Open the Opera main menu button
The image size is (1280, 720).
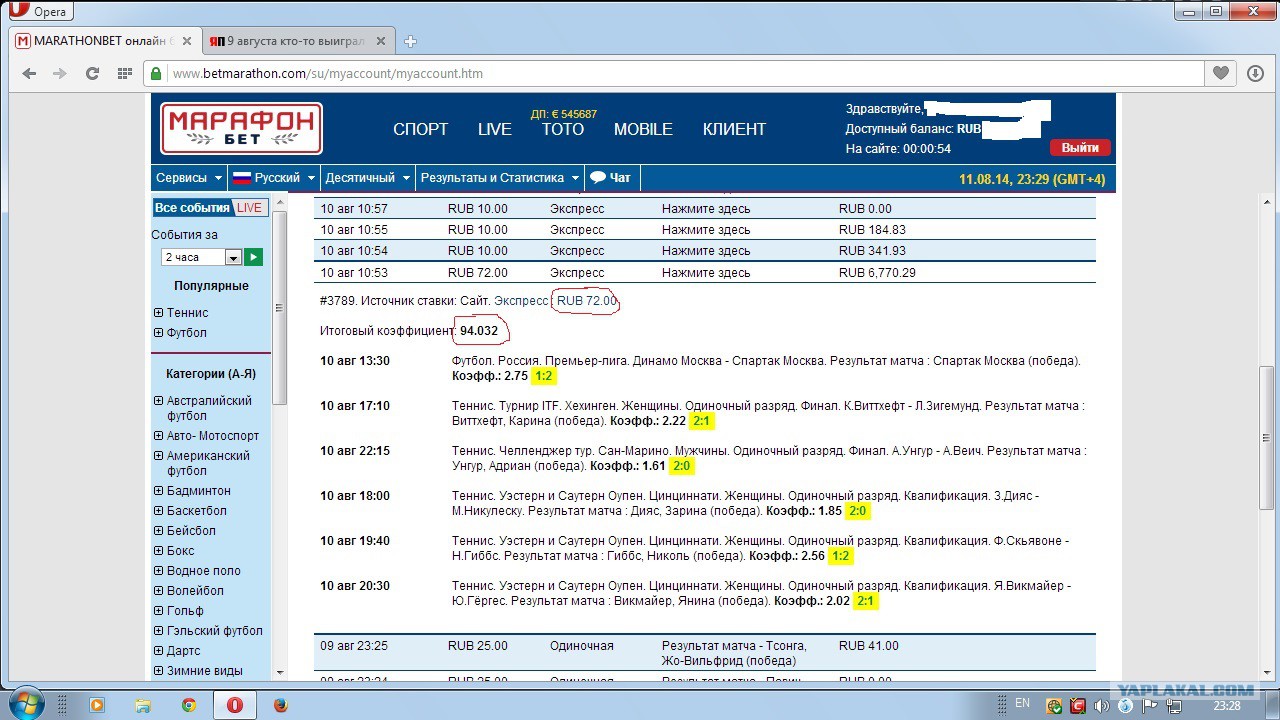(x=41, y=12)
